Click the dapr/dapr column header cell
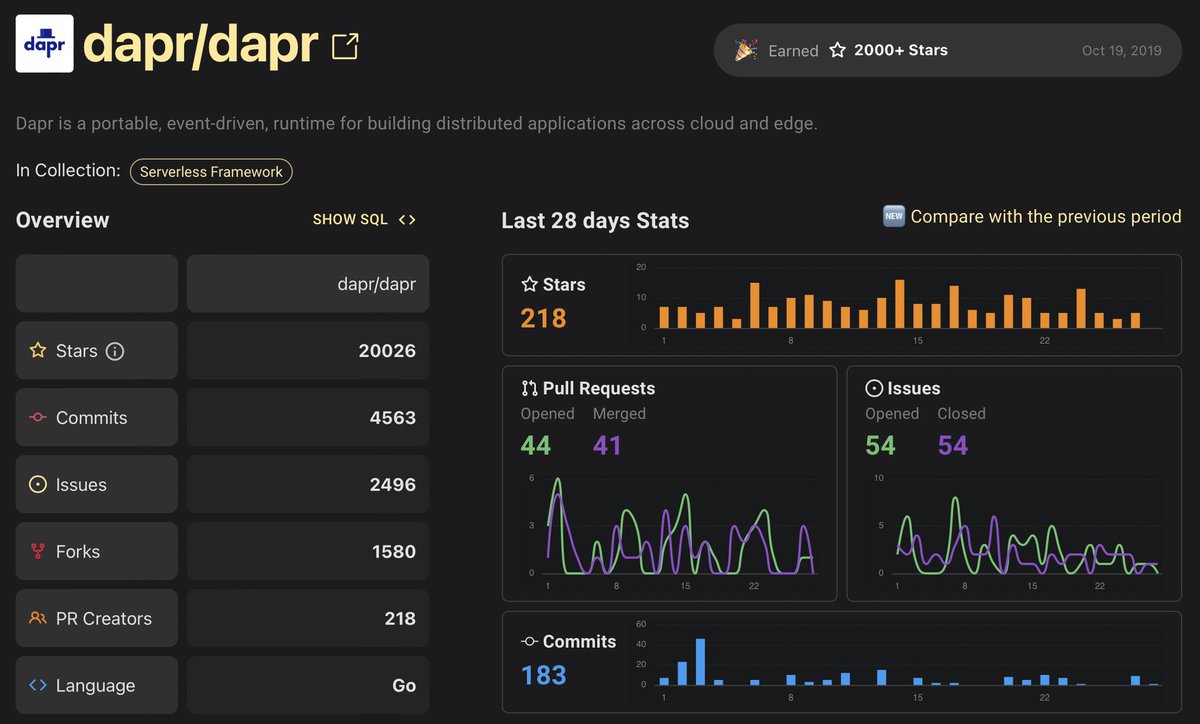1200x724 pixels. point(308,284)
